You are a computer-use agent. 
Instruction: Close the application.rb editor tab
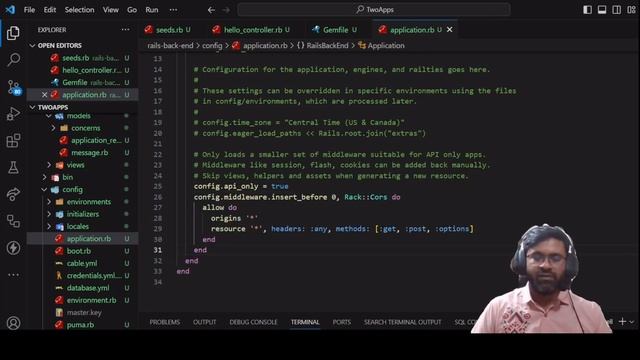tap(449, 29)
